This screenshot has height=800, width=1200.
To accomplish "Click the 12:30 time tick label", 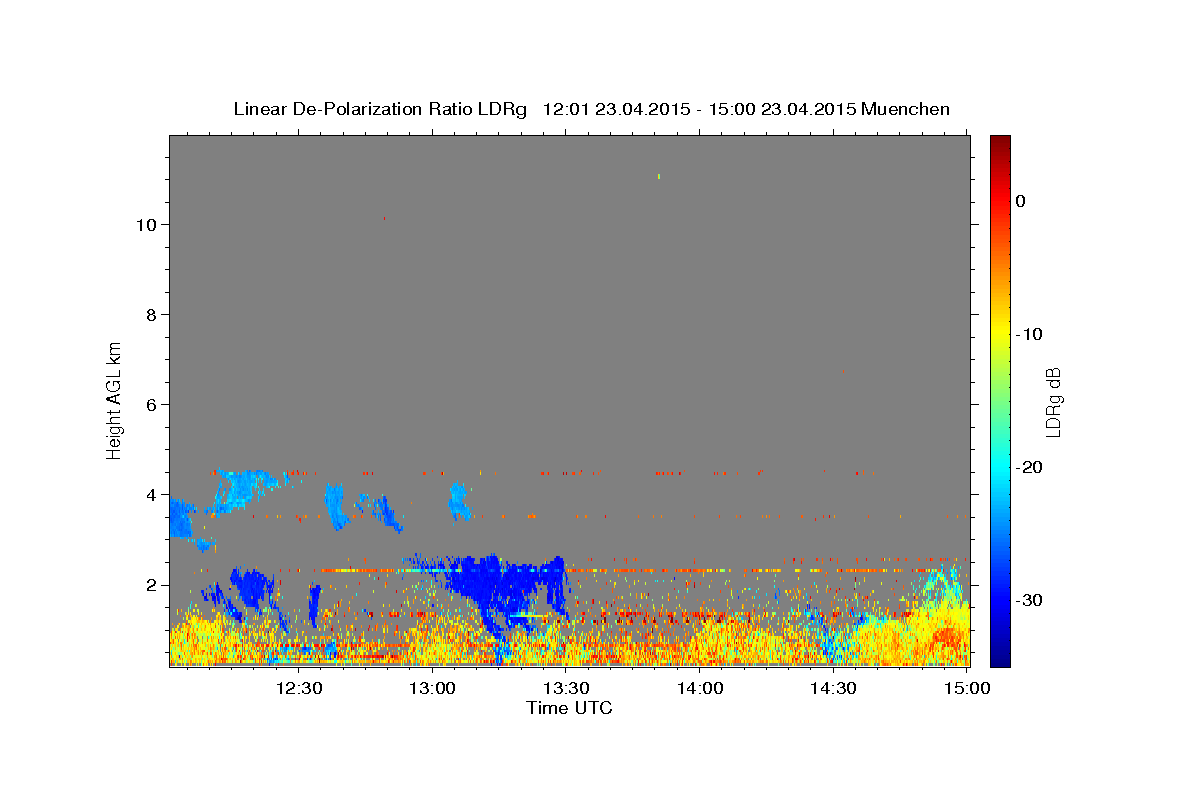I will pos(299,688).
